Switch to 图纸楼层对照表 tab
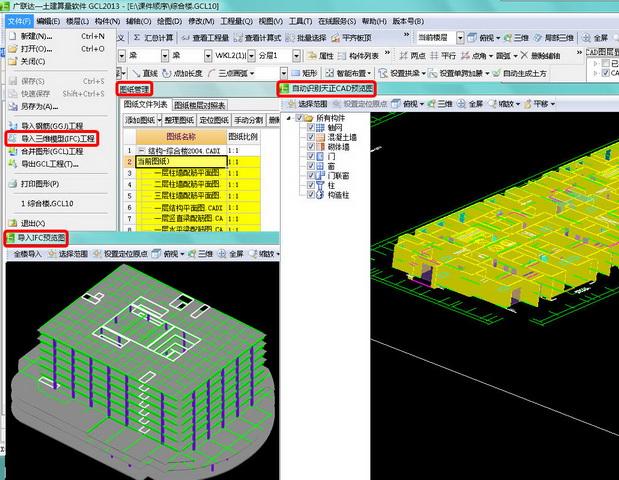 tap(200, 105)
